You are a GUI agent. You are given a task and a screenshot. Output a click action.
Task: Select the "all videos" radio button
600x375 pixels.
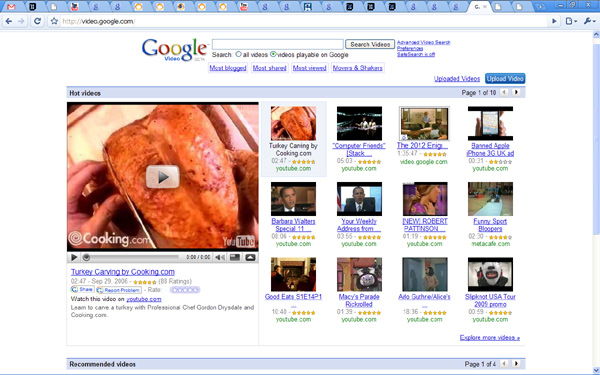tap(238, 54)
